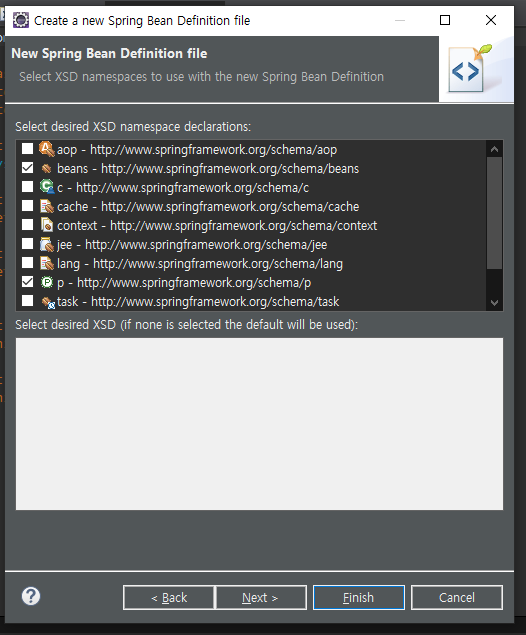The image size is (526, 635).
Task: Tick the context namespace checkbox
Action: [28, 224]
